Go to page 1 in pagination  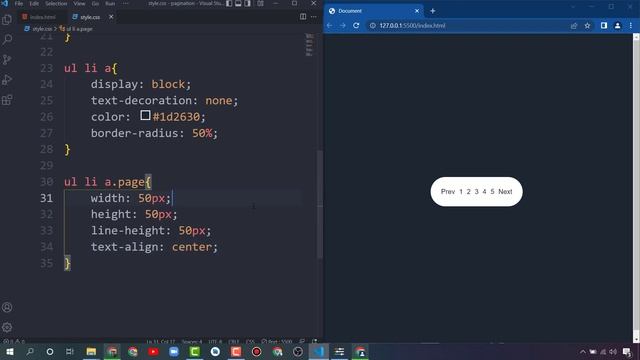pos(461,192)
